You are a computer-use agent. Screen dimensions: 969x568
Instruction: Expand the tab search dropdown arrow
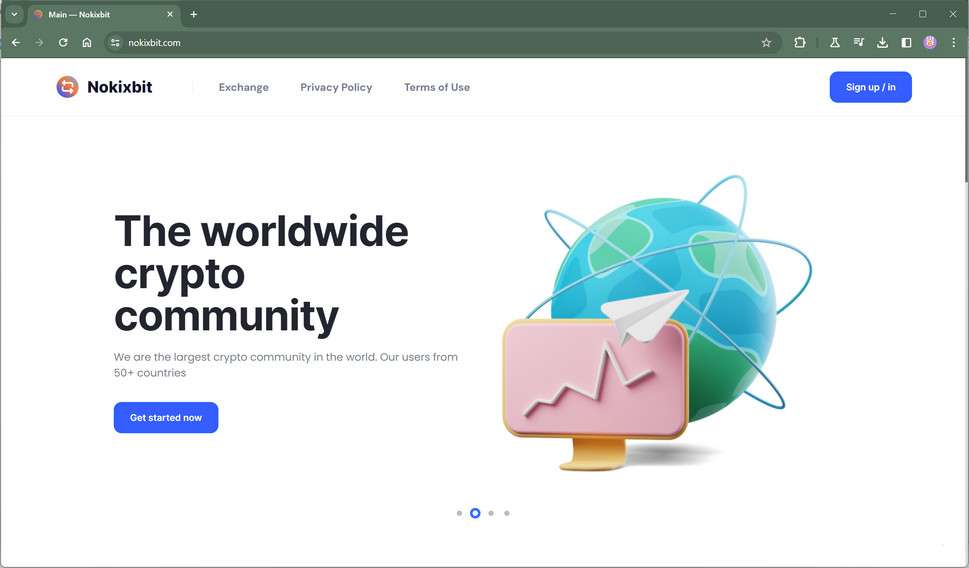14,14
